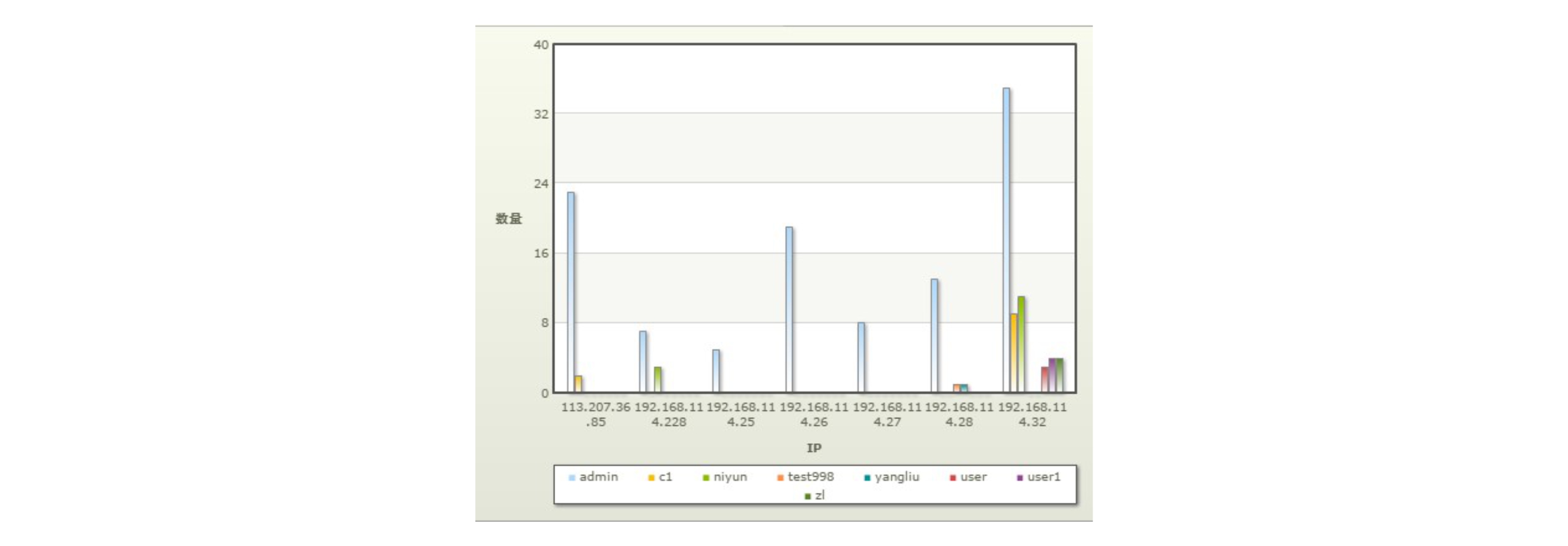Click the admin legend color swatch
Screen dimensions: 1568x546
coord(572,478)
